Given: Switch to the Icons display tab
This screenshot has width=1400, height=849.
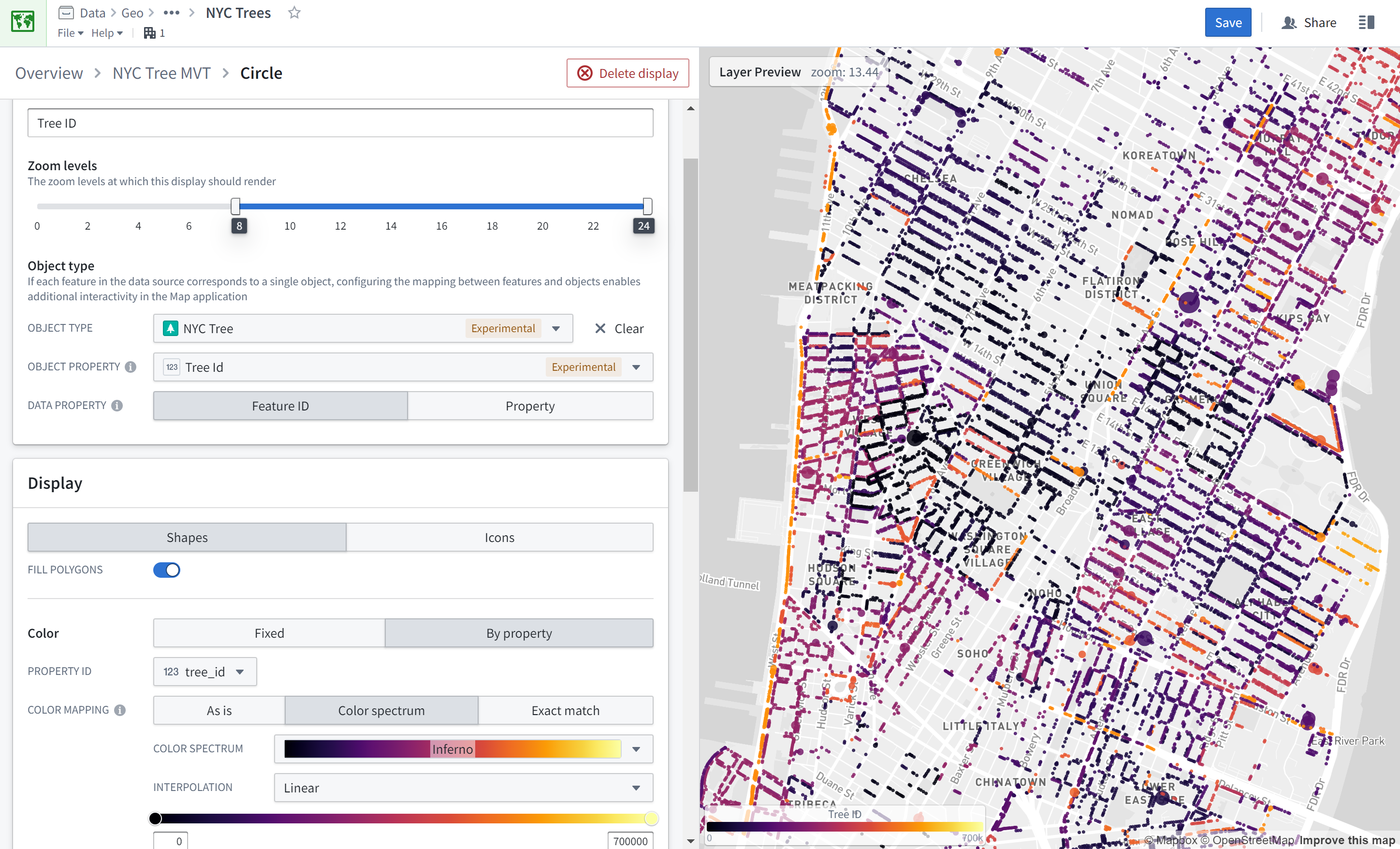Looking at the screenshot, I should (x=499, y=538).
